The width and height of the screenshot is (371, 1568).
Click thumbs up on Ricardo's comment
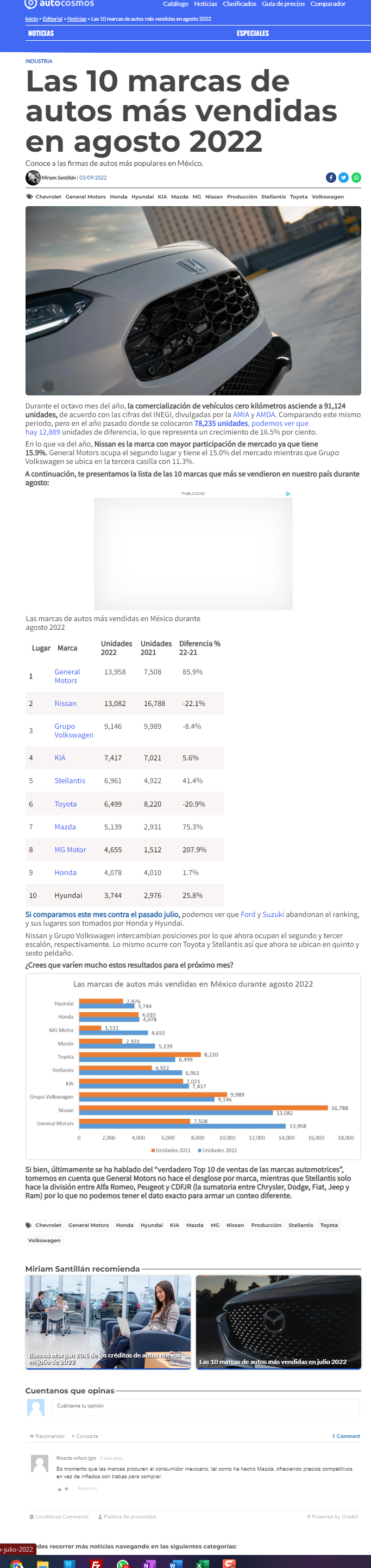point(60,1489)
